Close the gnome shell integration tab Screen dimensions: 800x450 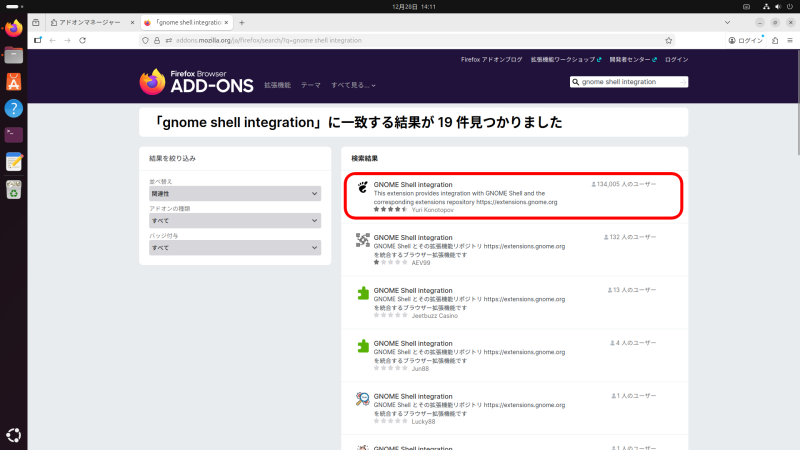[226, 22]
